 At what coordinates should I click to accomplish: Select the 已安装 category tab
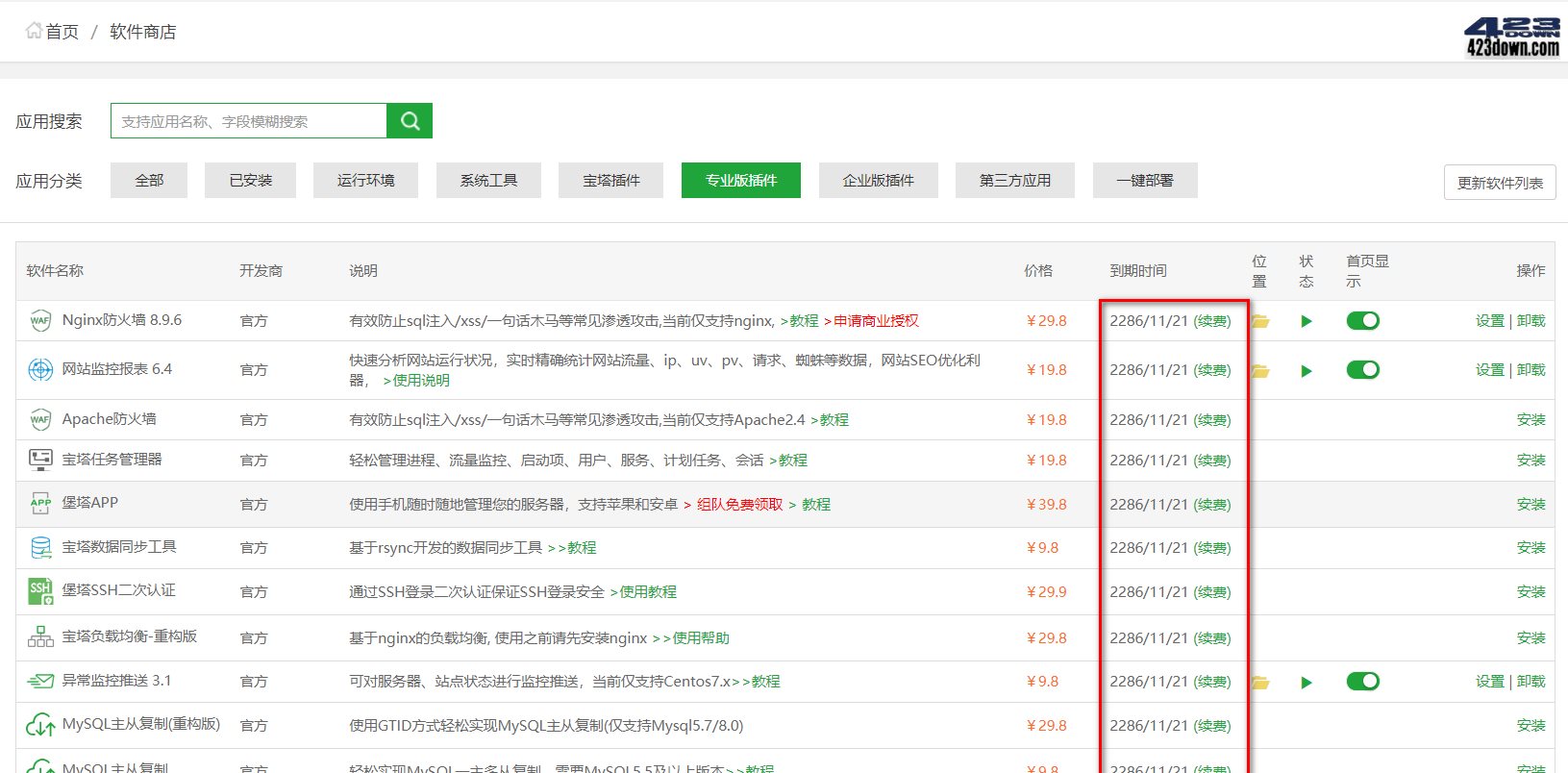coord(250,181)
